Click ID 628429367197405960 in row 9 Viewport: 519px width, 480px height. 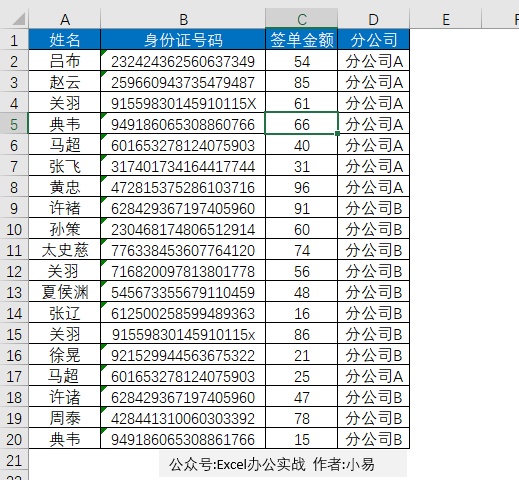tap(183, 208)
